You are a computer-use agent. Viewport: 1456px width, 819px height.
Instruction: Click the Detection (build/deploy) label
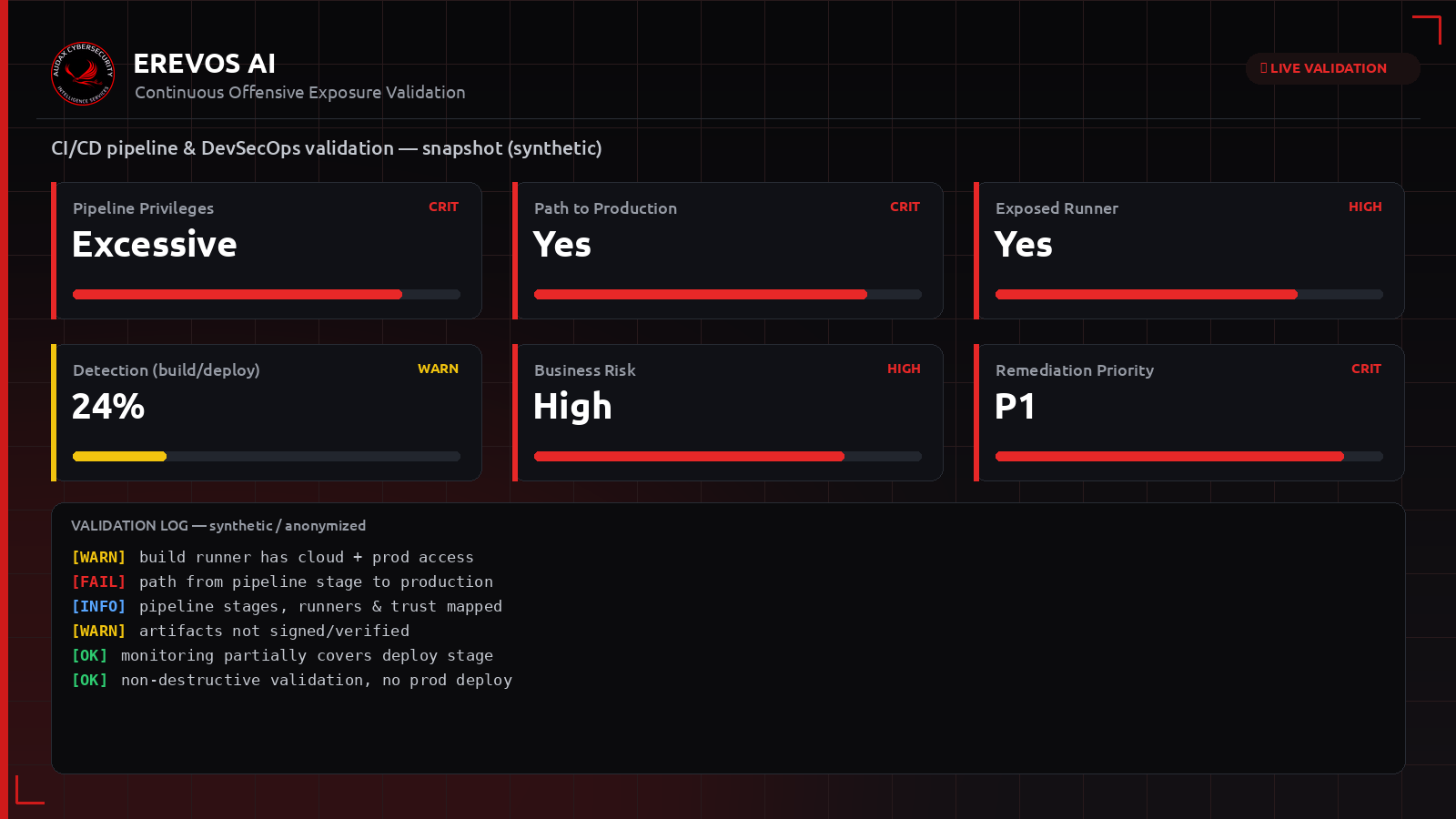[167, 370]
